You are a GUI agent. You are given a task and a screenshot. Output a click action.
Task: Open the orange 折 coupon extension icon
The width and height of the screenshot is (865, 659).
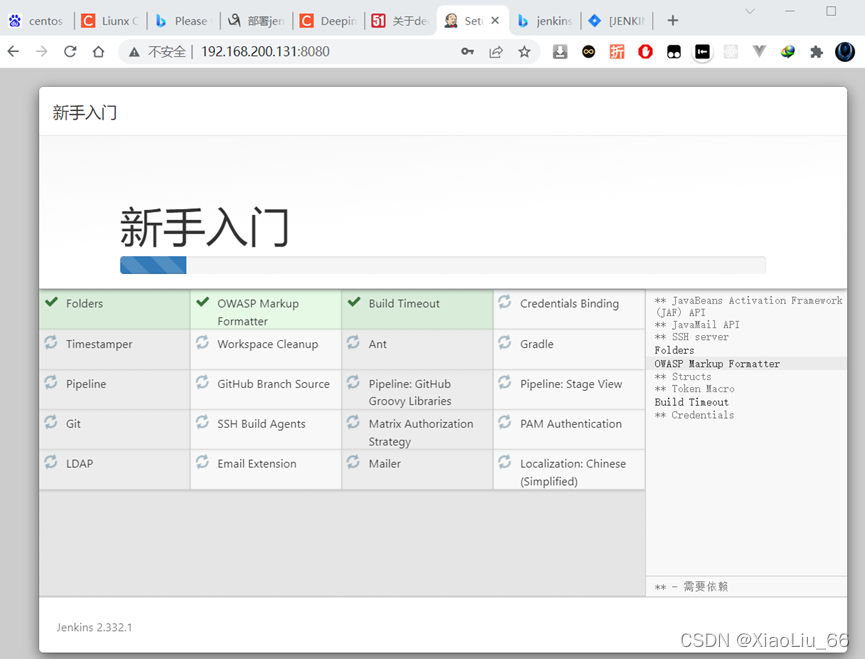point(617,52)
